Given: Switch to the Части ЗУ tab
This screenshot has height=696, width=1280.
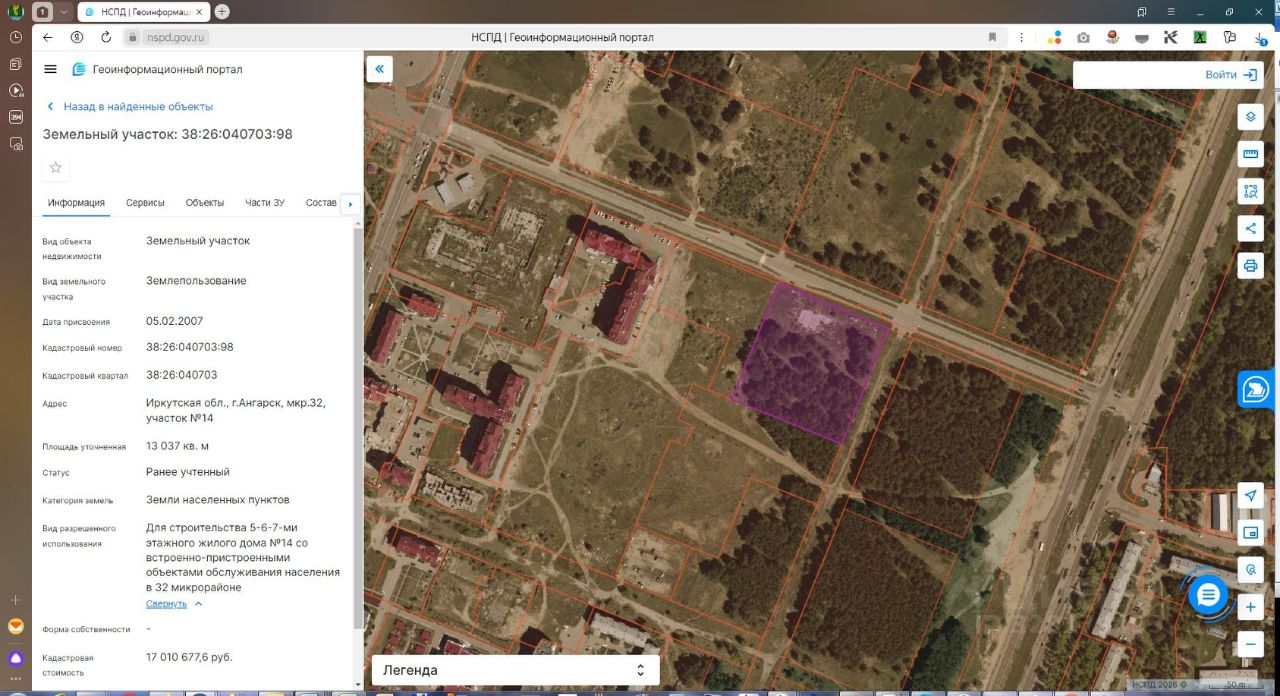Looking at the screenshot, I should pyautogui.click(x=265, y=203).
